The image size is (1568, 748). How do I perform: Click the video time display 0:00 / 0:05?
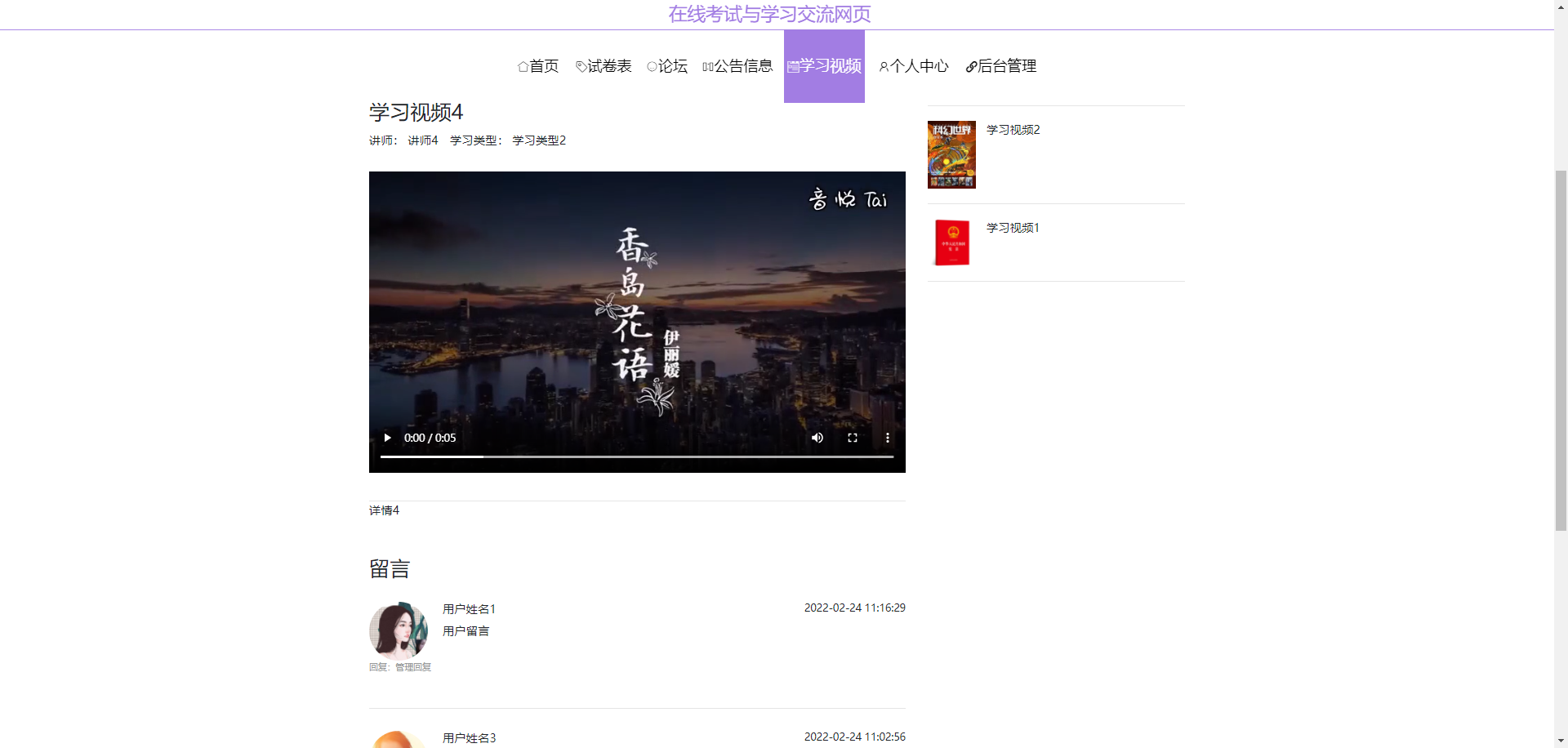(x=430, y=438)
